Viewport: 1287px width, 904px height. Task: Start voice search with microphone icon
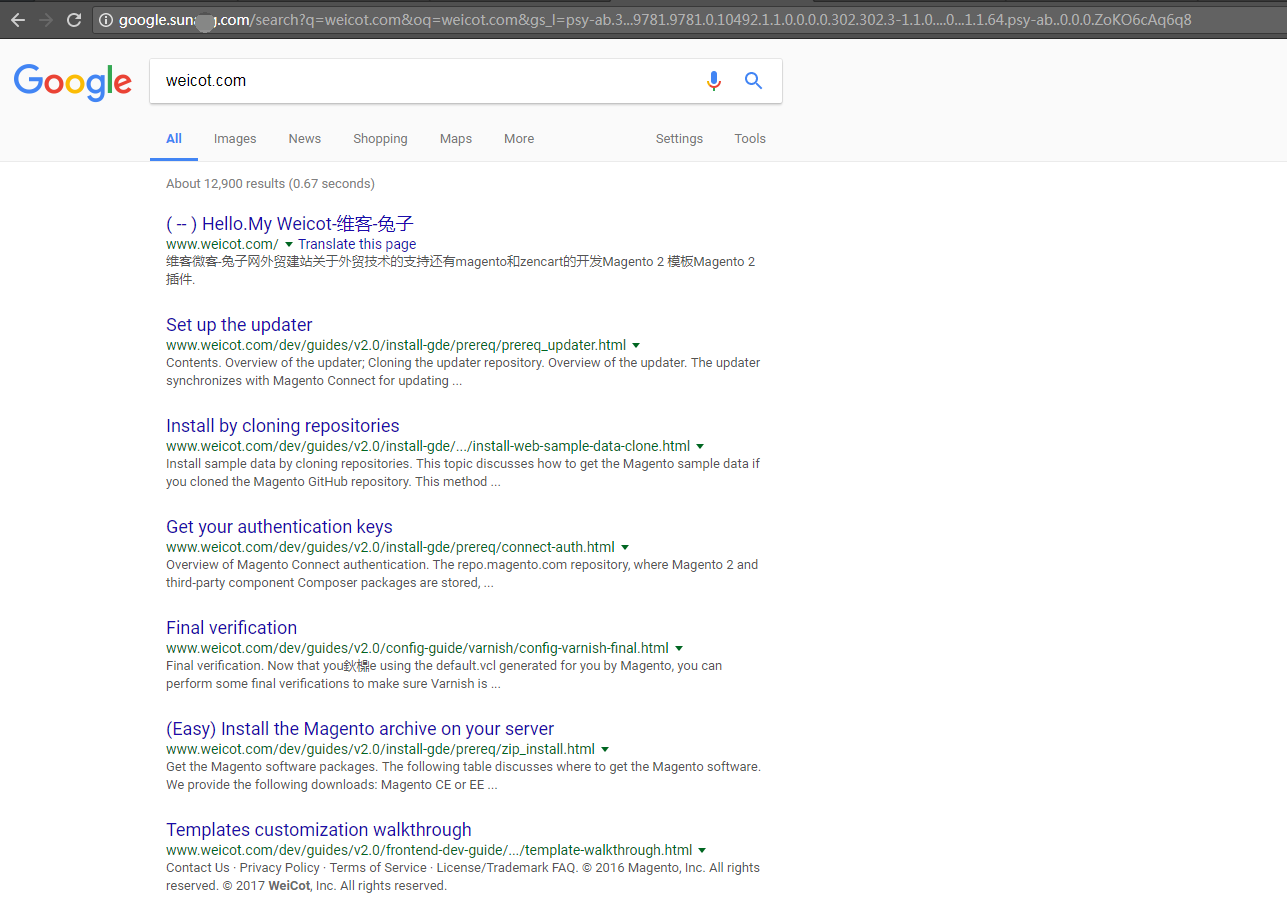[x=713, y=81]
